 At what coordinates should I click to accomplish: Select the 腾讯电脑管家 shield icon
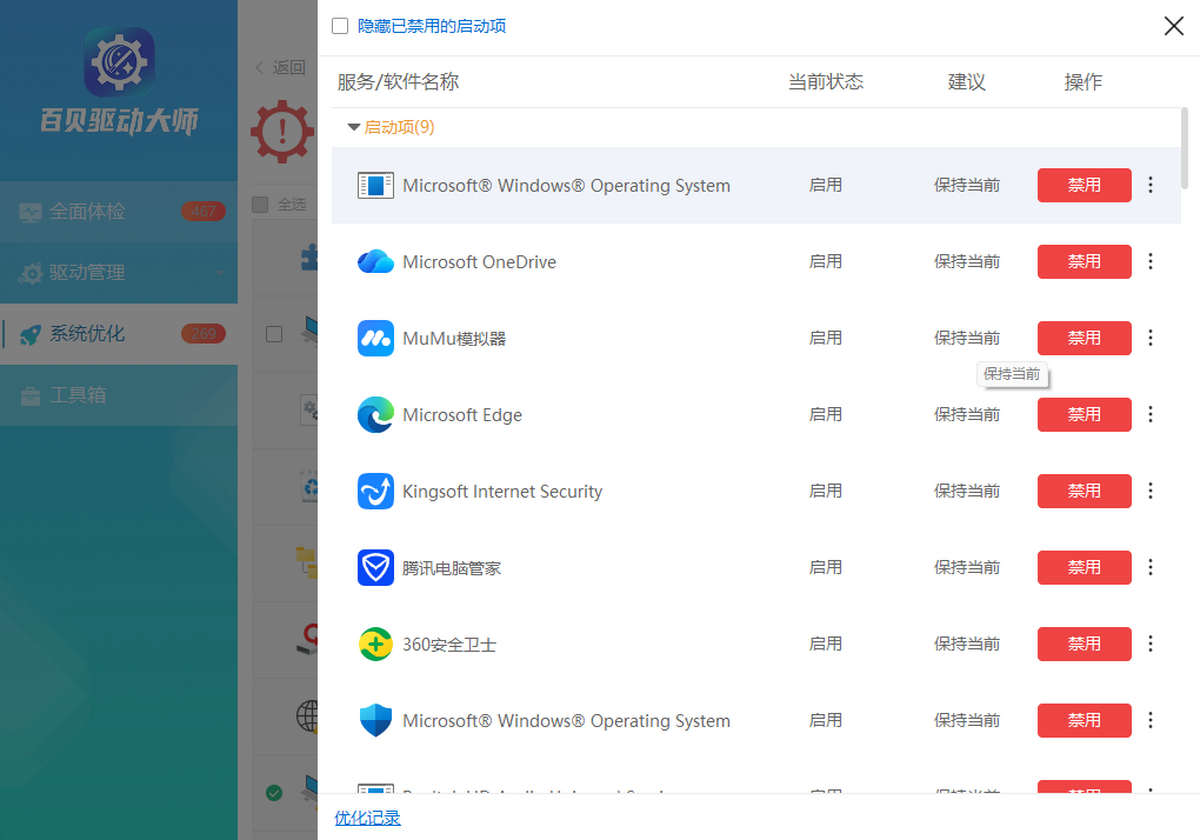[374, 567]
